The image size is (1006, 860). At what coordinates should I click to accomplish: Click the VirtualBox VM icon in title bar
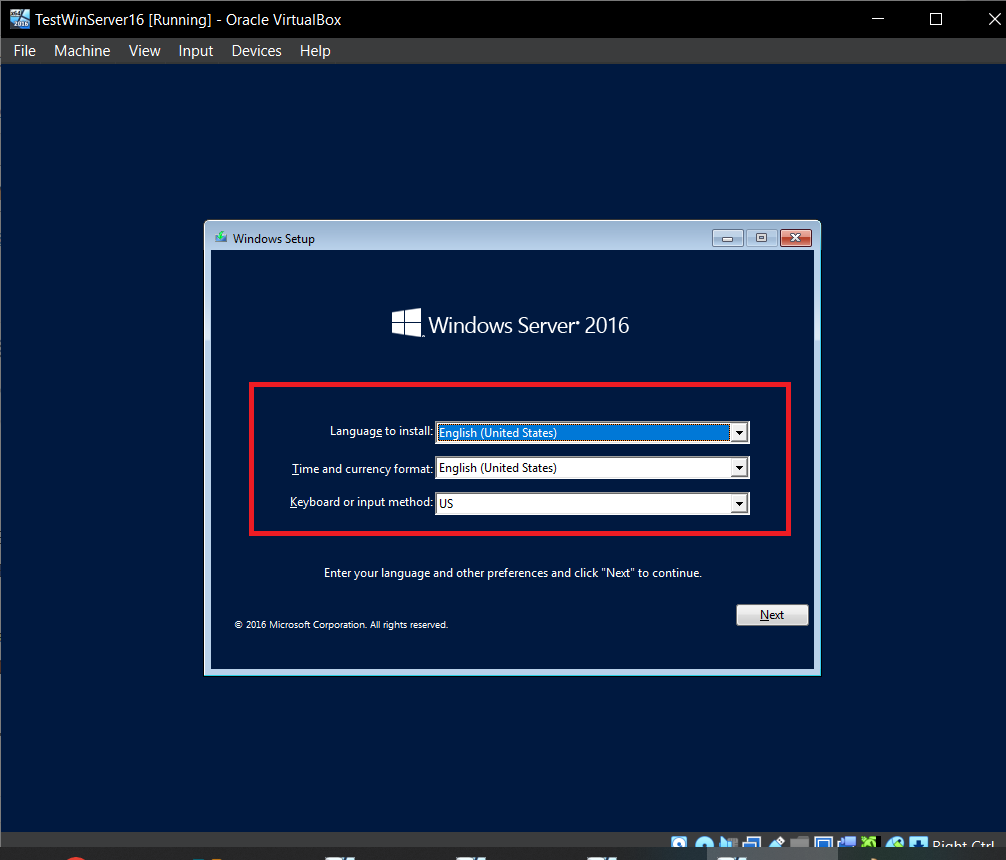point(19,19)
